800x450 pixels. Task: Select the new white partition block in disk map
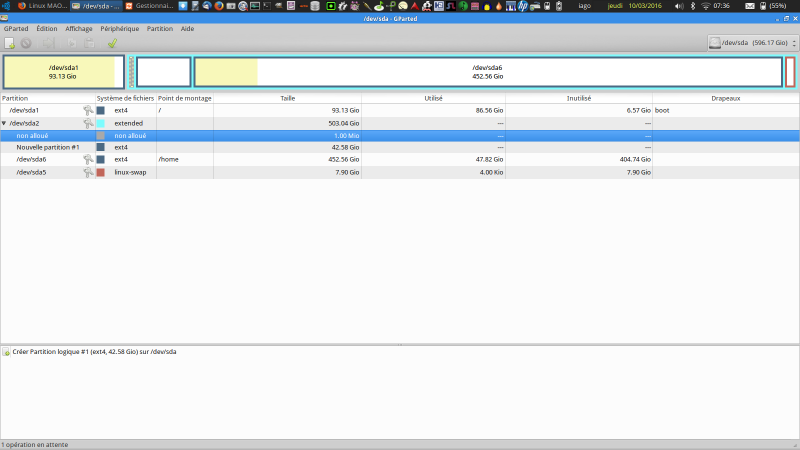pos(164,72)
